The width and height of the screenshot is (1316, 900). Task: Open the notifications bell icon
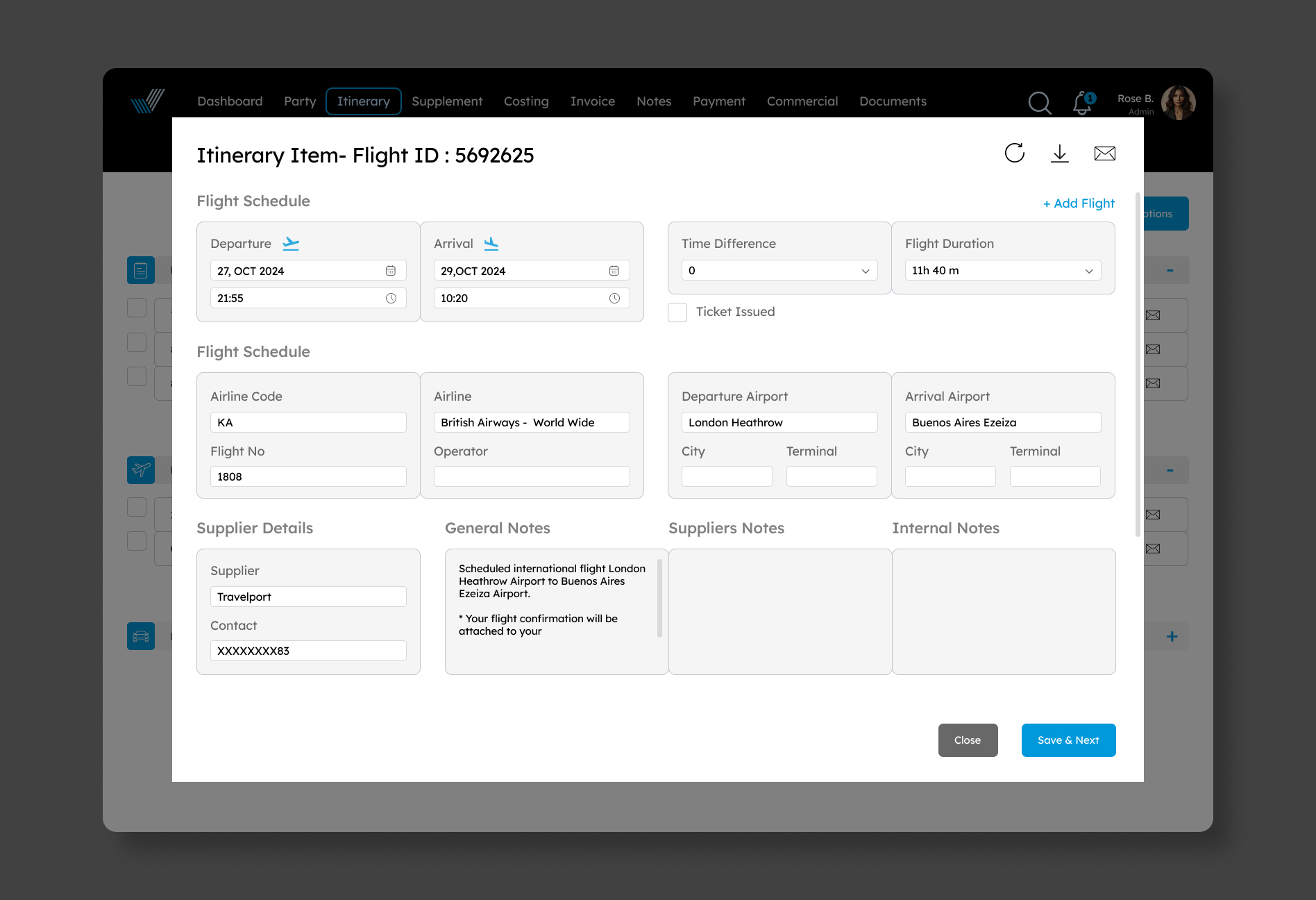click(x=1083, y=103)
